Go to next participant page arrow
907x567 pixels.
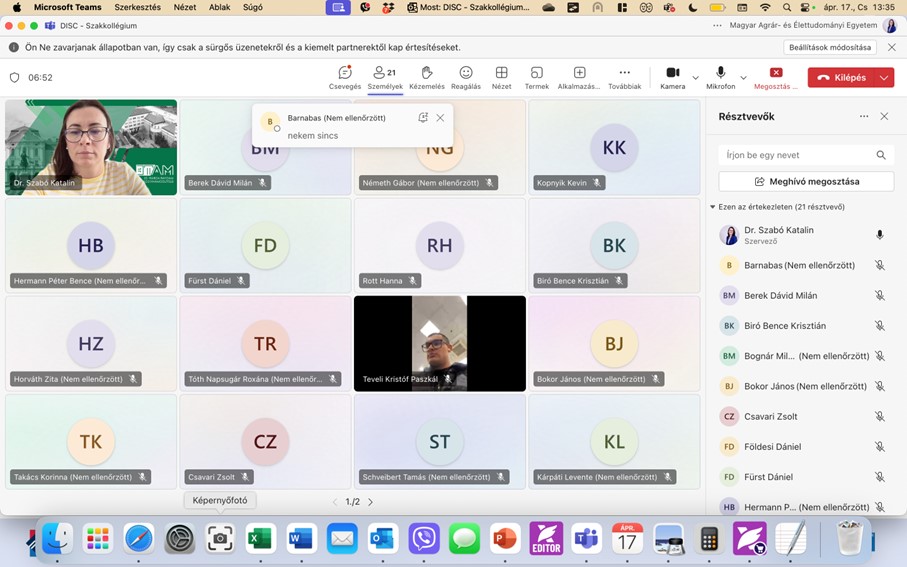click(x=370, y=502)
